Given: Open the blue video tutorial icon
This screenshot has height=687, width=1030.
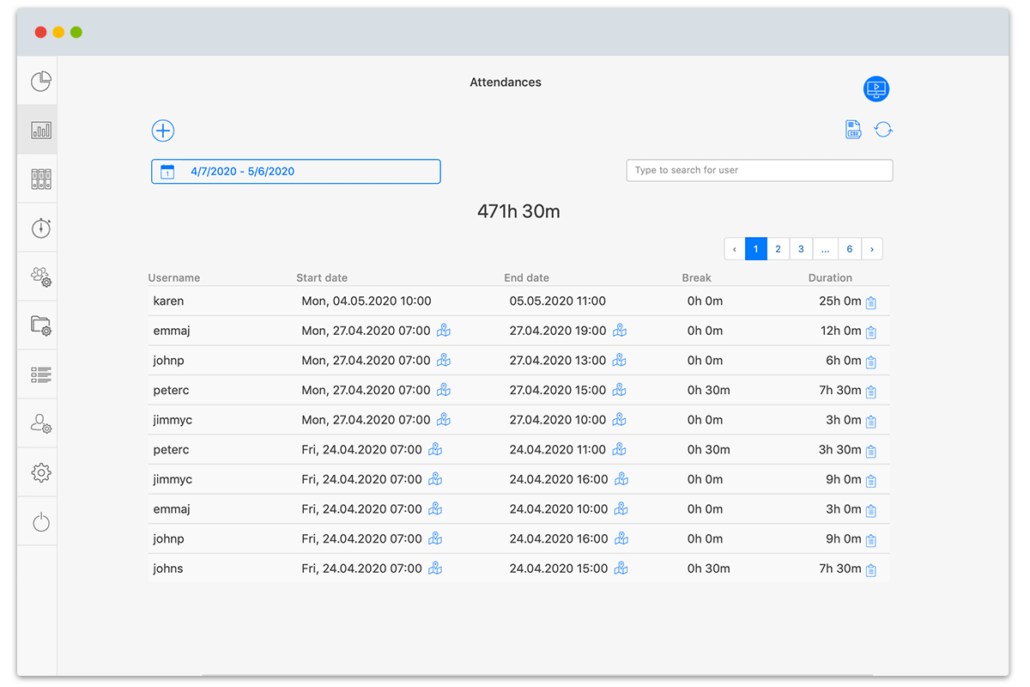Looking at the screenshot, I should pyautogui.click(x=876, y=89).
